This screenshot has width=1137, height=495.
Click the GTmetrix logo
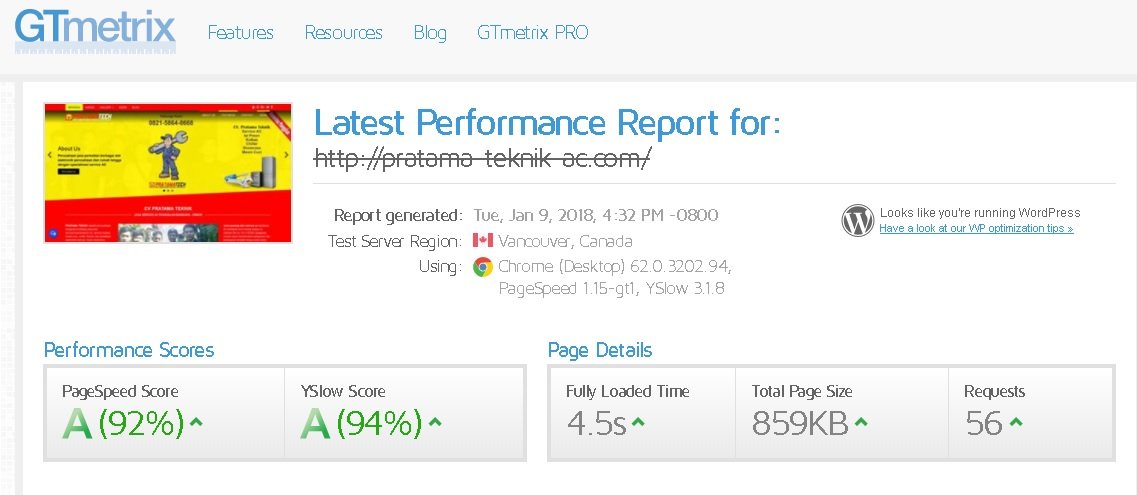click(x=95, y=30)
